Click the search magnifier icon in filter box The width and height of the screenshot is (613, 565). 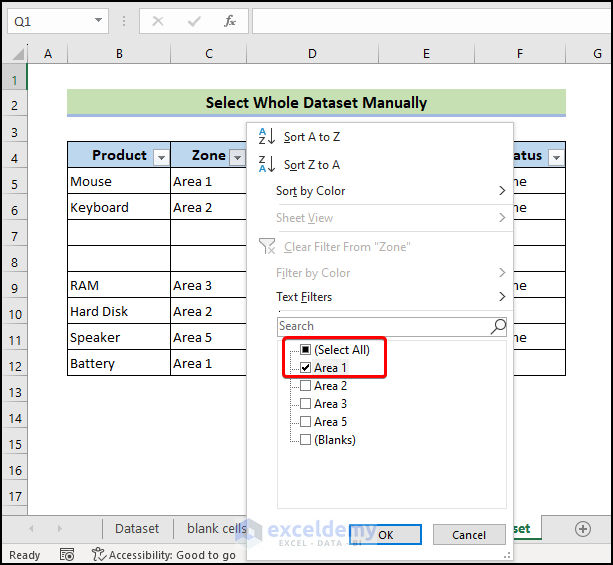[x=498, y=326]
